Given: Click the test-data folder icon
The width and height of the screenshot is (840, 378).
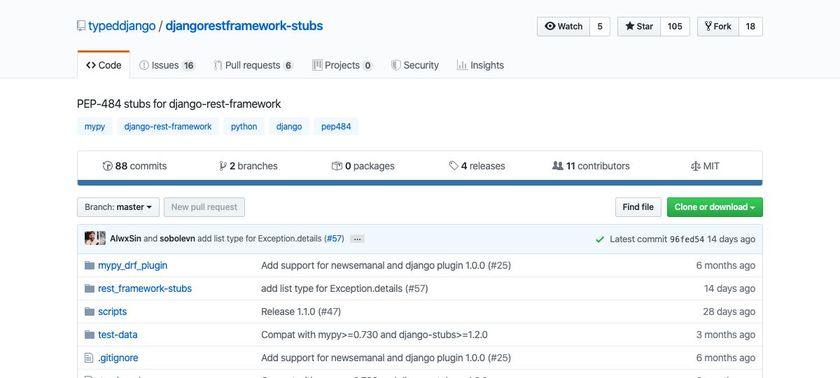Looking at the screenshot, I should (x=89, y=335).
